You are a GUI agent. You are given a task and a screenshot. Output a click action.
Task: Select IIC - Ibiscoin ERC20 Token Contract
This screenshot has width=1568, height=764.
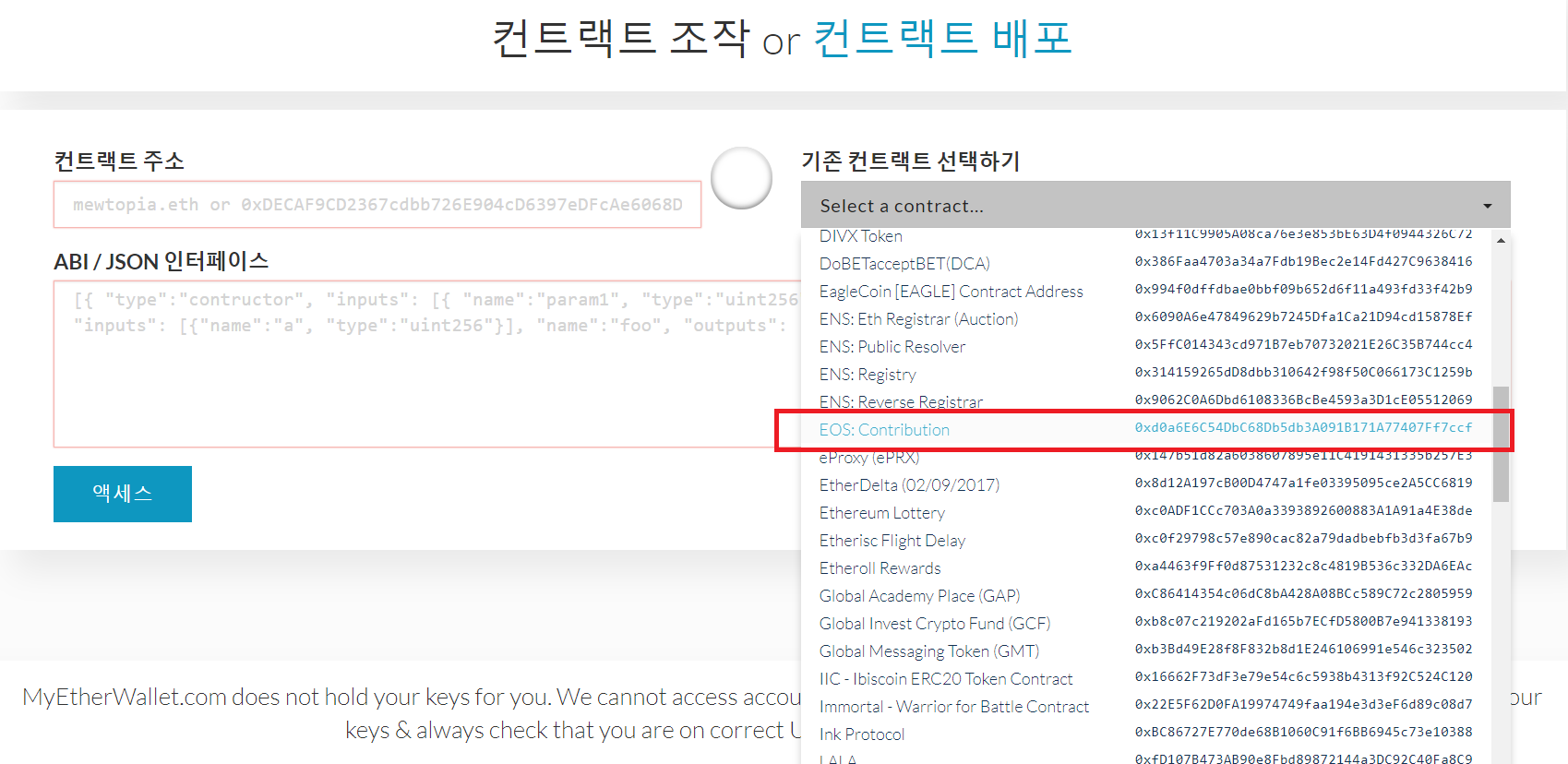point(1147,678)
